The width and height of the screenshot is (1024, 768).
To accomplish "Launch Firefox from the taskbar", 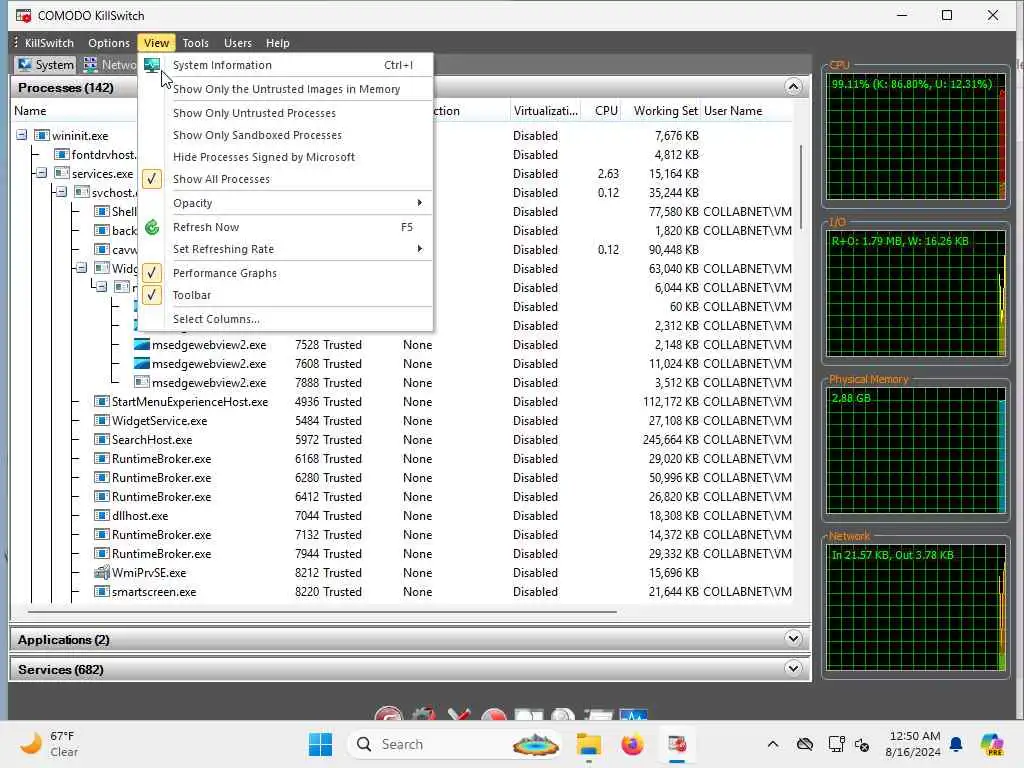I will click(x=632, y=744).
